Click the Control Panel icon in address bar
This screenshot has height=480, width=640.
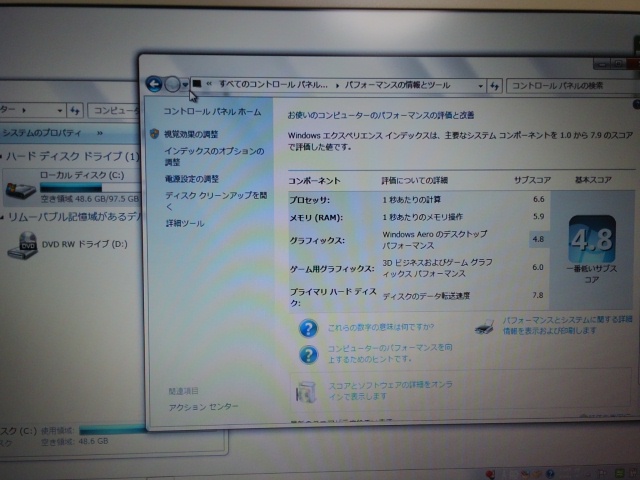tap(197, 84)
